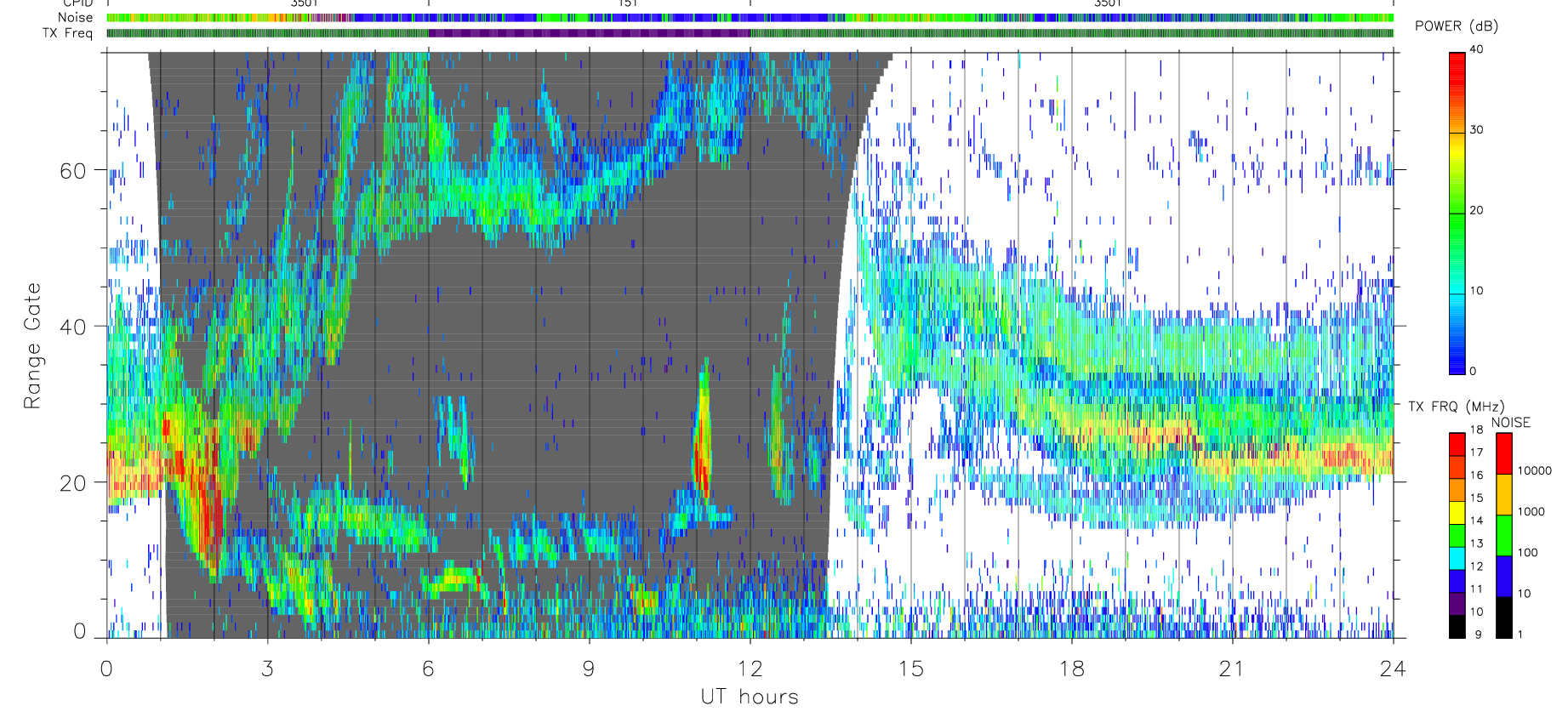Screen dimensions: 1568x723
Task: Click the 17 label on the TX FRQ scale
Action: (1476, 453)
